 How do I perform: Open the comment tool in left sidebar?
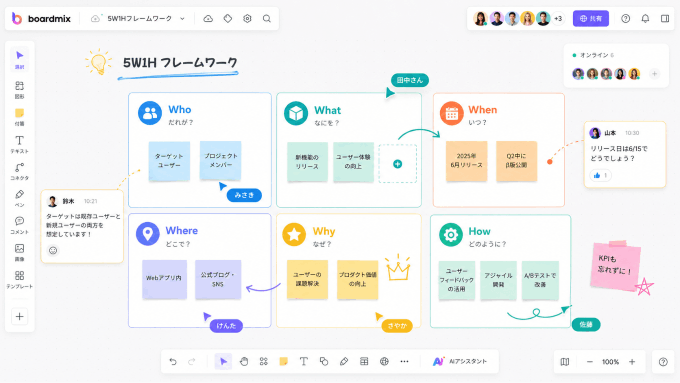tap(20, 225)
